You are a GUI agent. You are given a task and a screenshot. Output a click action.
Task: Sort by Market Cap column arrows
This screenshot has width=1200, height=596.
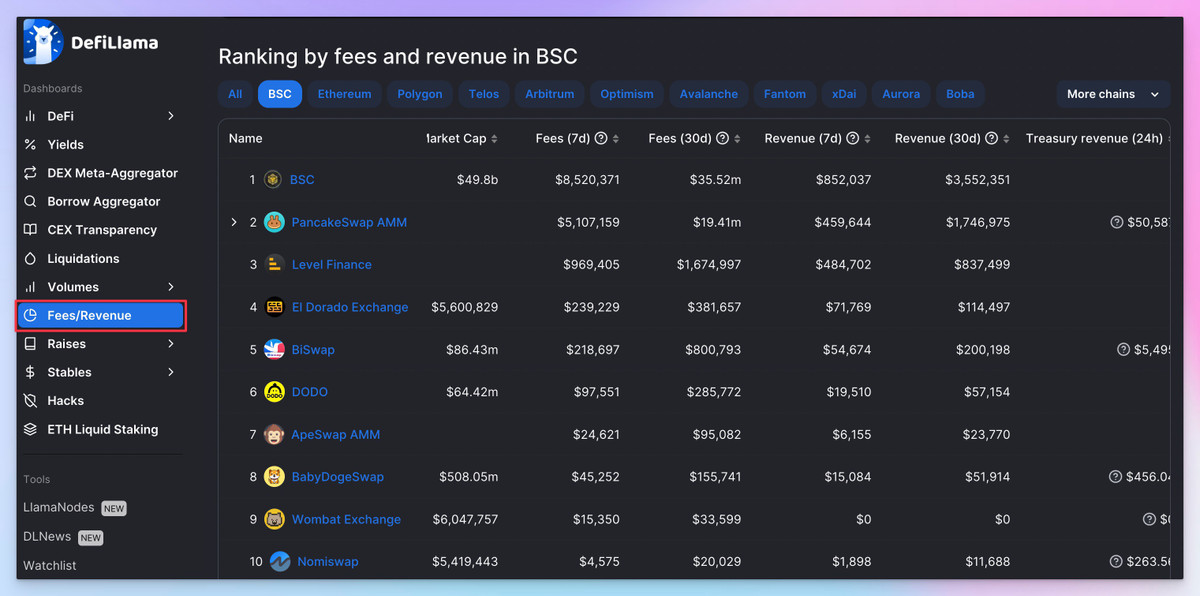(494, 139)
